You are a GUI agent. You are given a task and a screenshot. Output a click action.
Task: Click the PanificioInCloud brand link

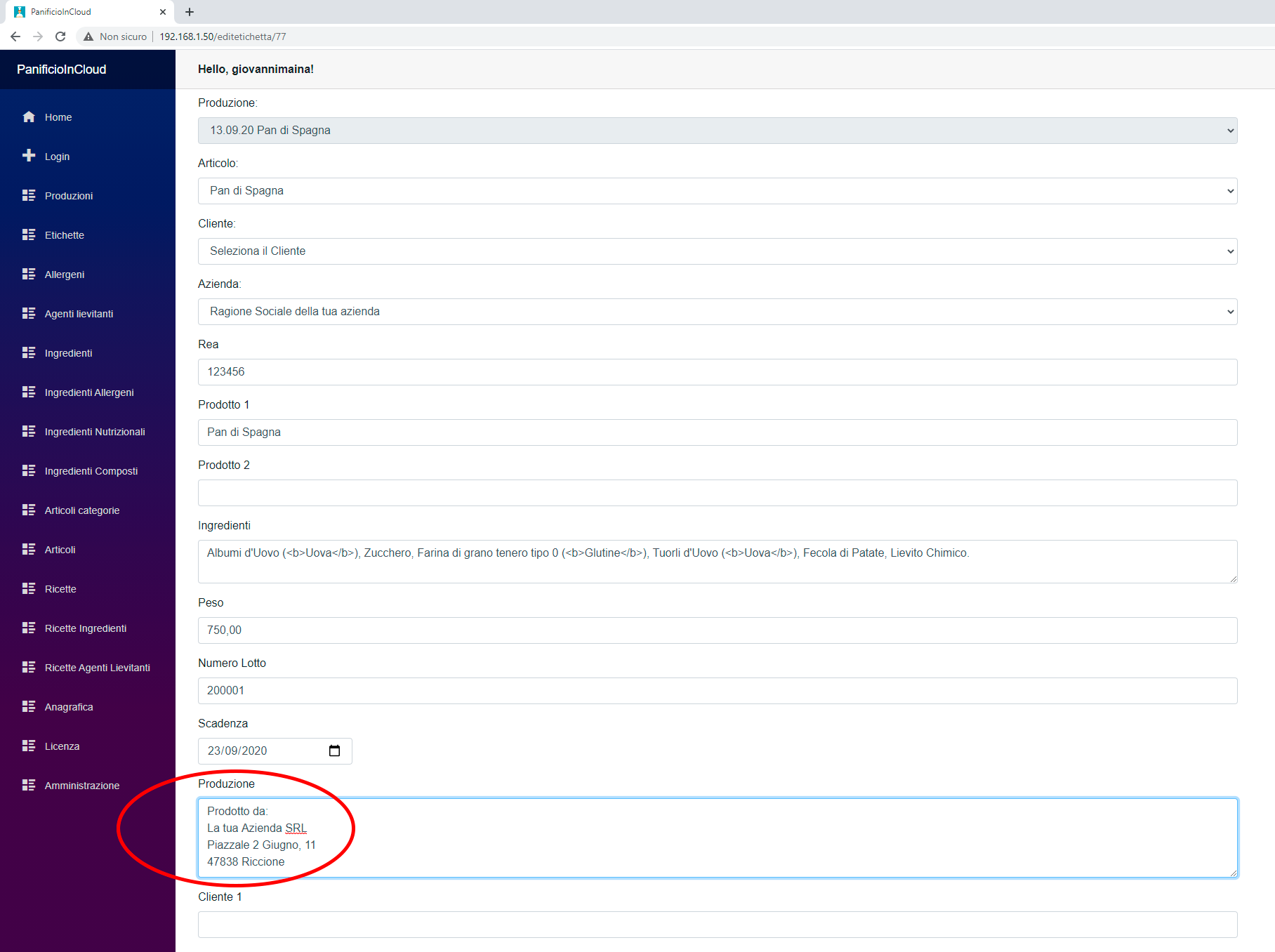coord(62,70)
